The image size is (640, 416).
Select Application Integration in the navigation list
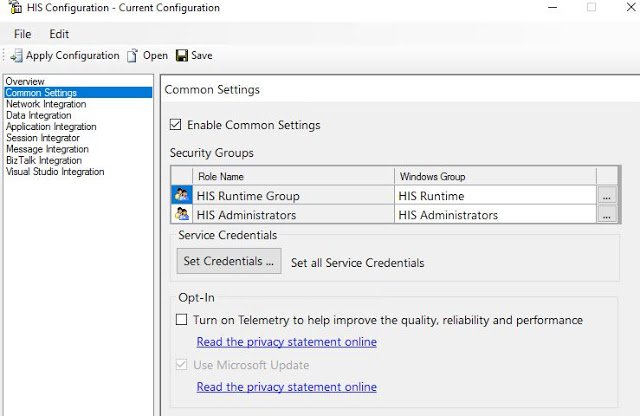(x=51, y=127)
